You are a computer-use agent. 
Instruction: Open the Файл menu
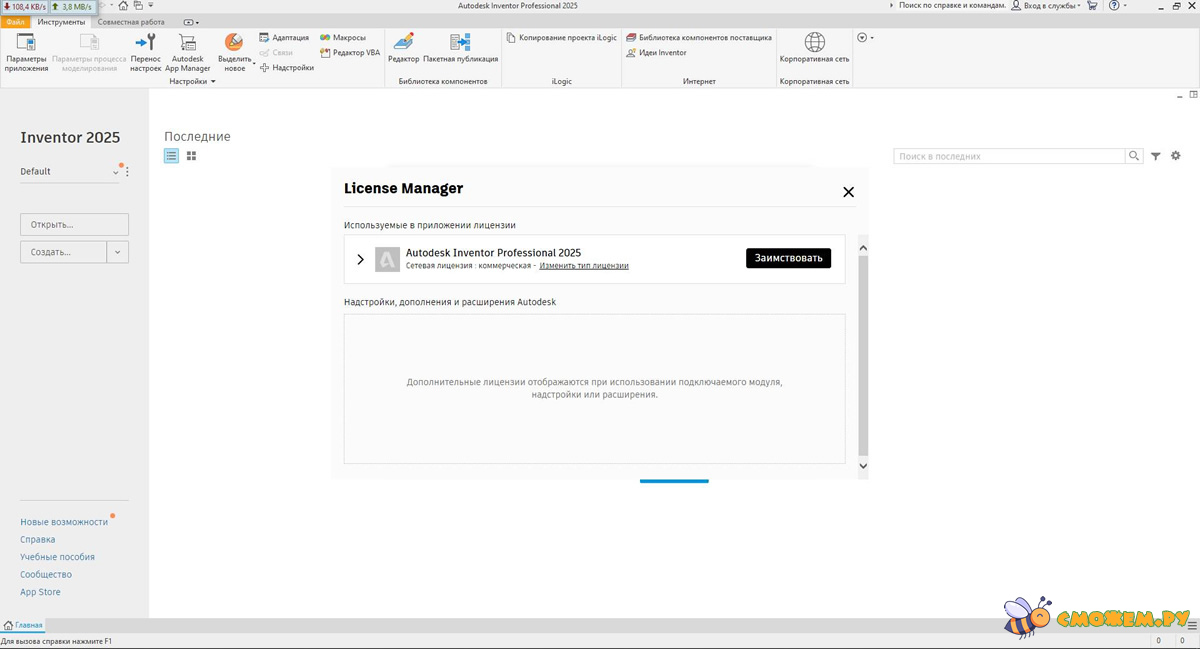[15, 22]
